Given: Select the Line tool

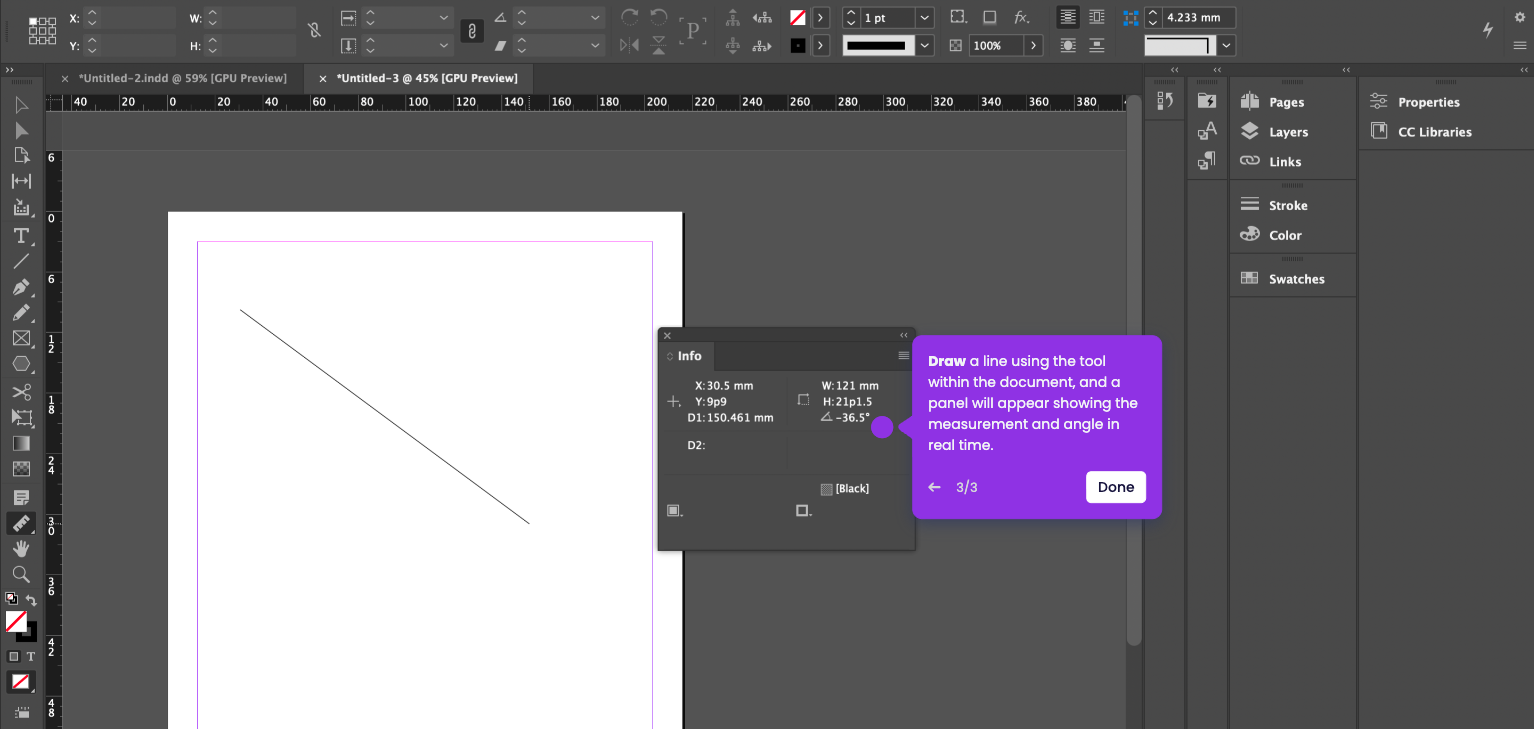Looking at the screenshot, I should click(21, 261).
